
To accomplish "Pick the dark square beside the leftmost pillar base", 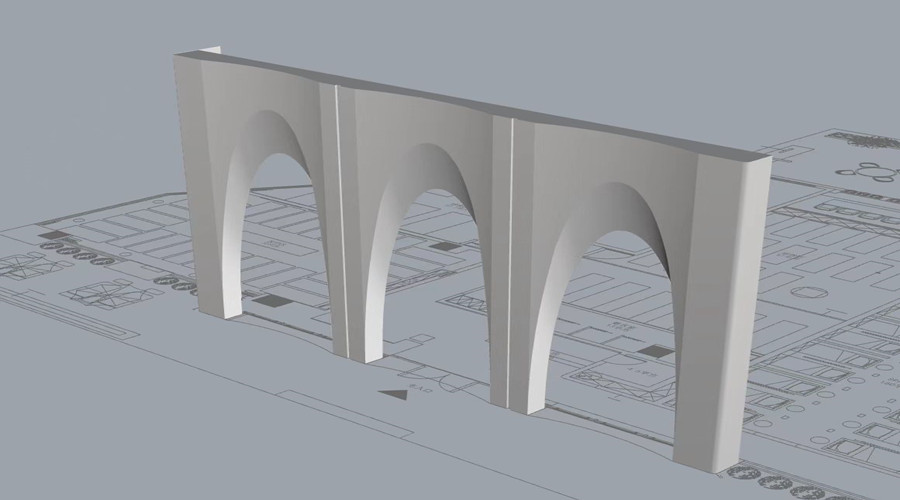I will [265, 300].
